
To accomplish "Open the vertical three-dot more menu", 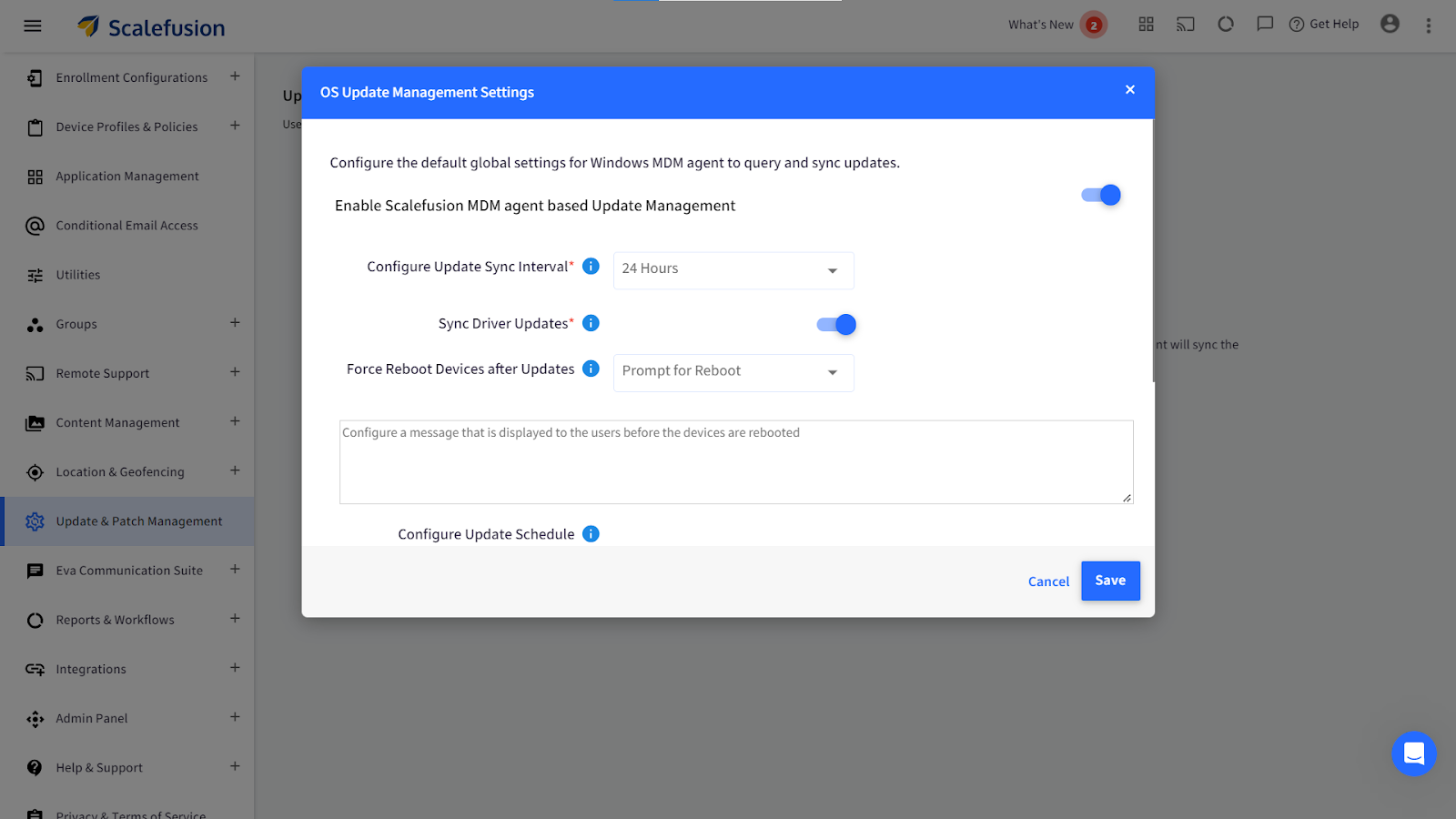I will pyautogui.click(x=1429, y=25).
